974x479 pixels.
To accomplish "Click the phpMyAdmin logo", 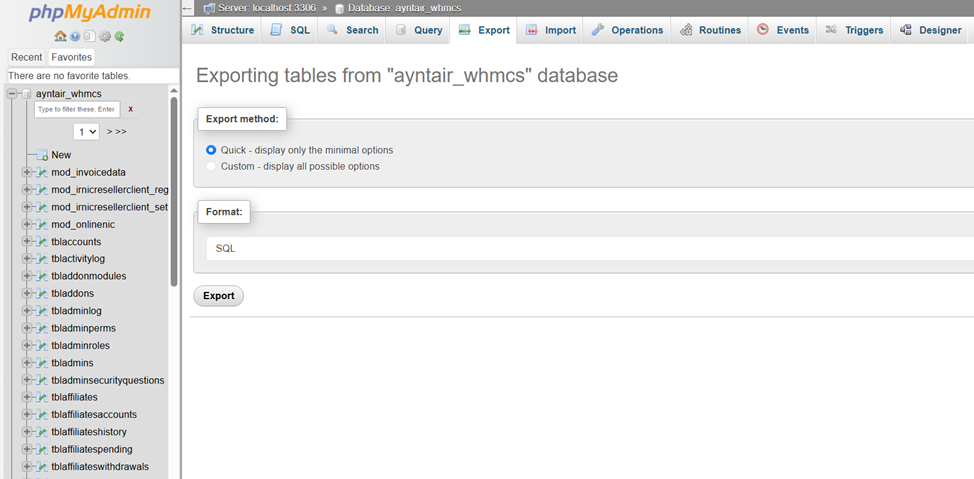I will (x=90, y=13).
